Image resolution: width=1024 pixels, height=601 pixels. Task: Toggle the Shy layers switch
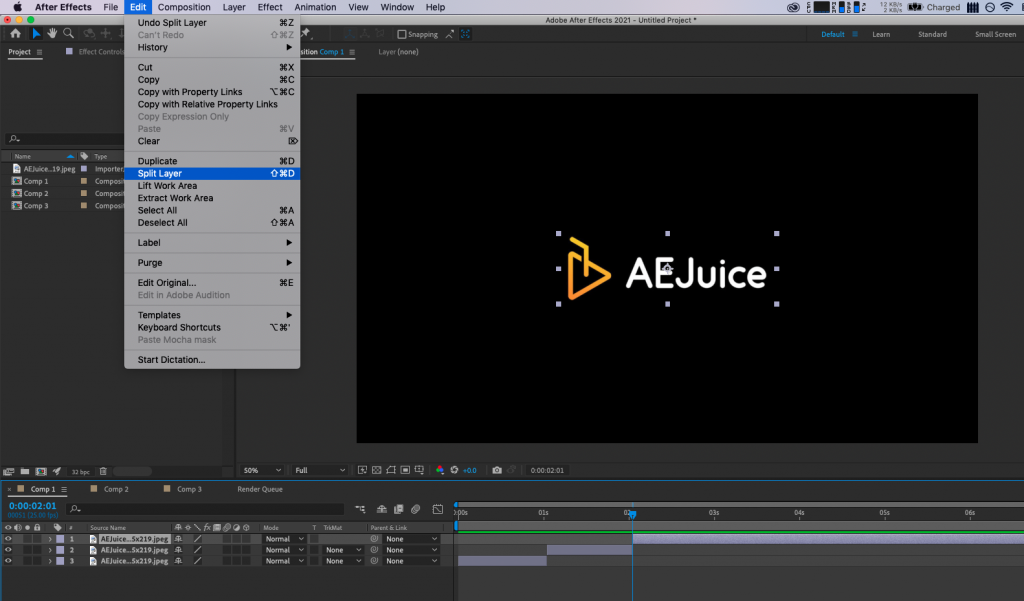point(382,509)
